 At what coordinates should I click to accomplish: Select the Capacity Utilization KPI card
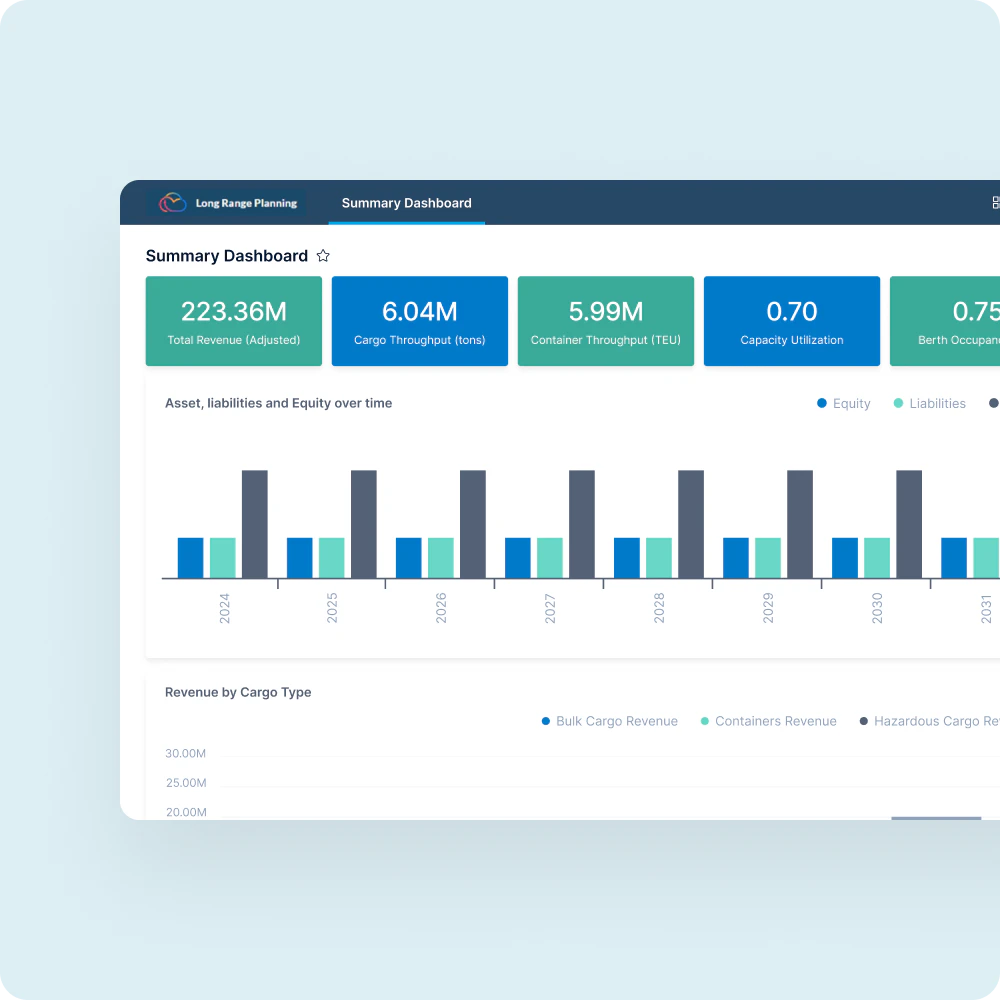coord(791,321)
